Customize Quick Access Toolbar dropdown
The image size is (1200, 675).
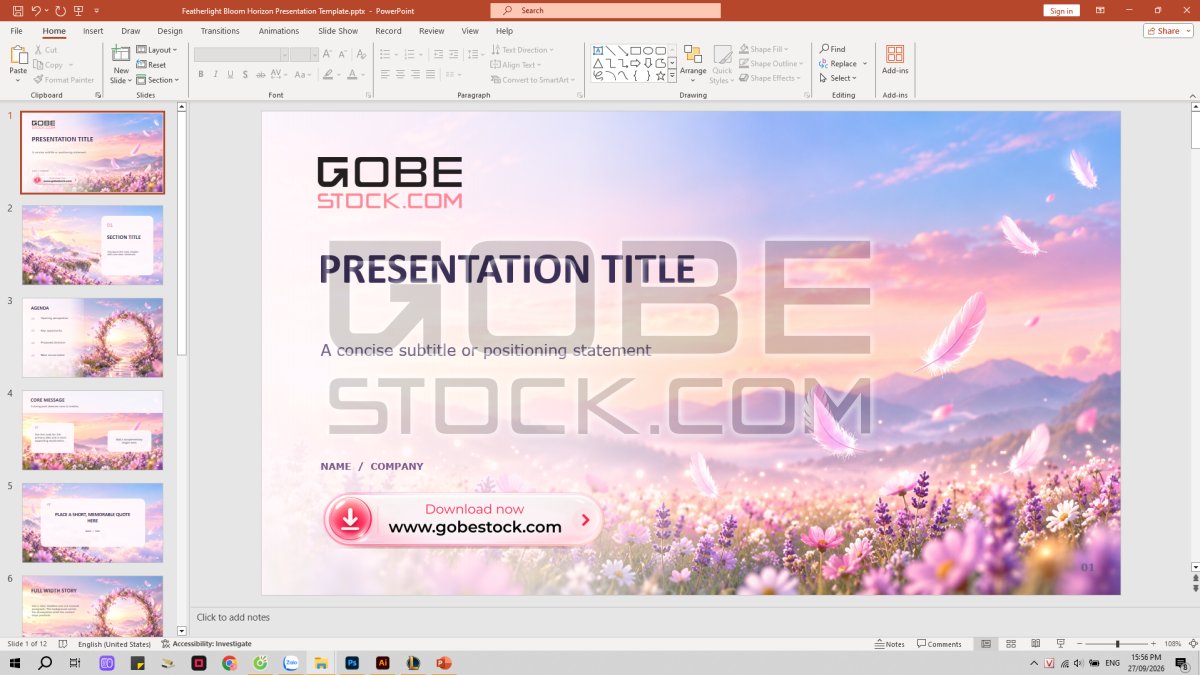[x=97, y=10]
